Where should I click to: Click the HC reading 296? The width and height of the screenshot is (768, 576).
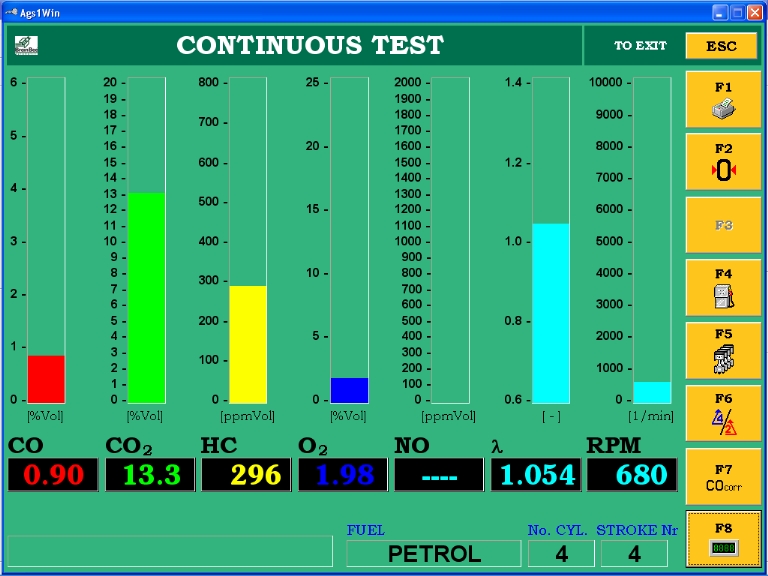click(246, 475)
